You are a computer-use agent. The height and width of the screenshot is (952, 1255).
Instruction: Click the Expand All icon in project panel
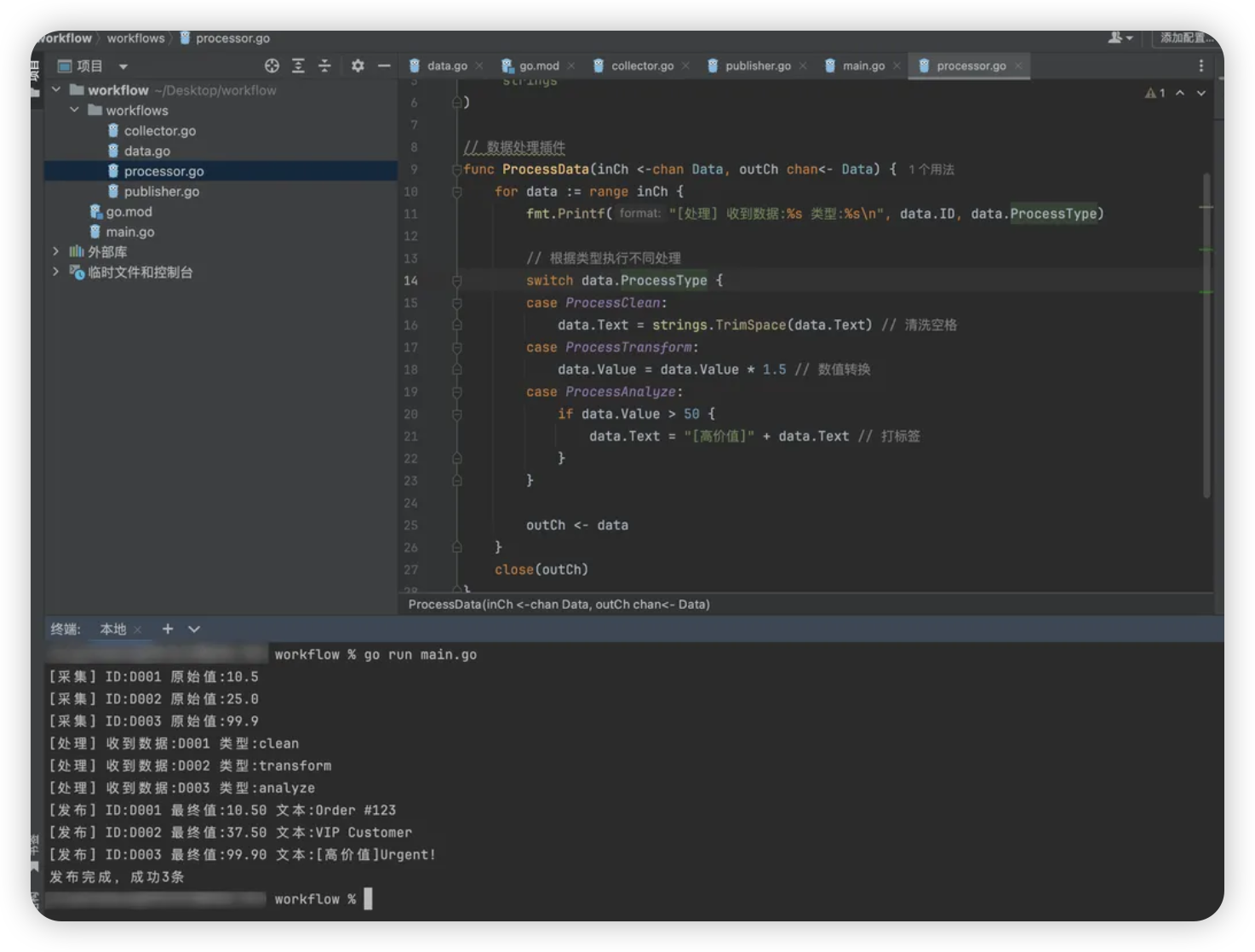(x=298, y=66)
